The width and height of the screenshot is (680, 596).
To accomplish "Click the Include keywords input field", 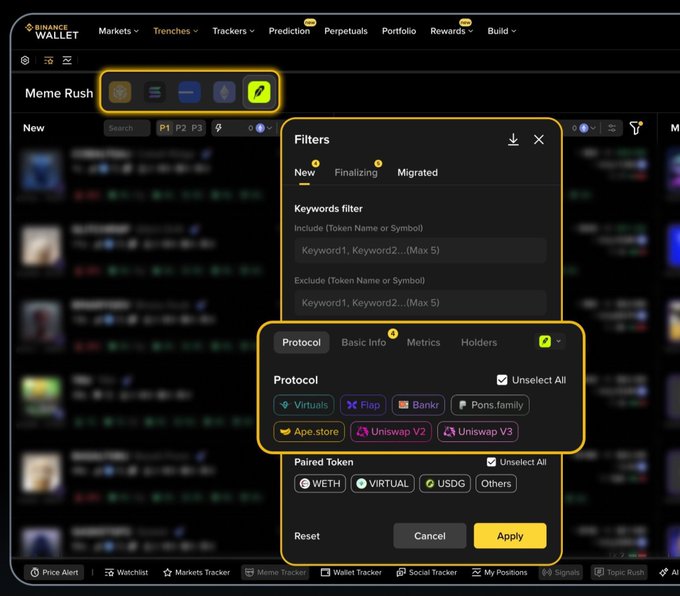I will 420,250.
